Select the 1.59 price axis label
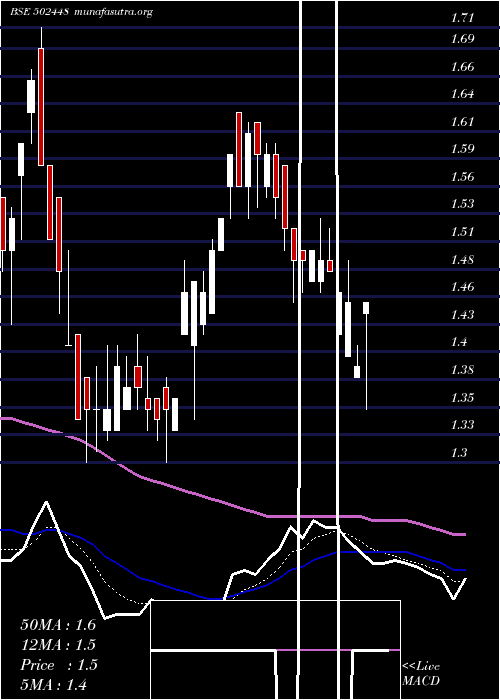Image resolution: width=500 pixels, height=700 pixels. point(462,149)
